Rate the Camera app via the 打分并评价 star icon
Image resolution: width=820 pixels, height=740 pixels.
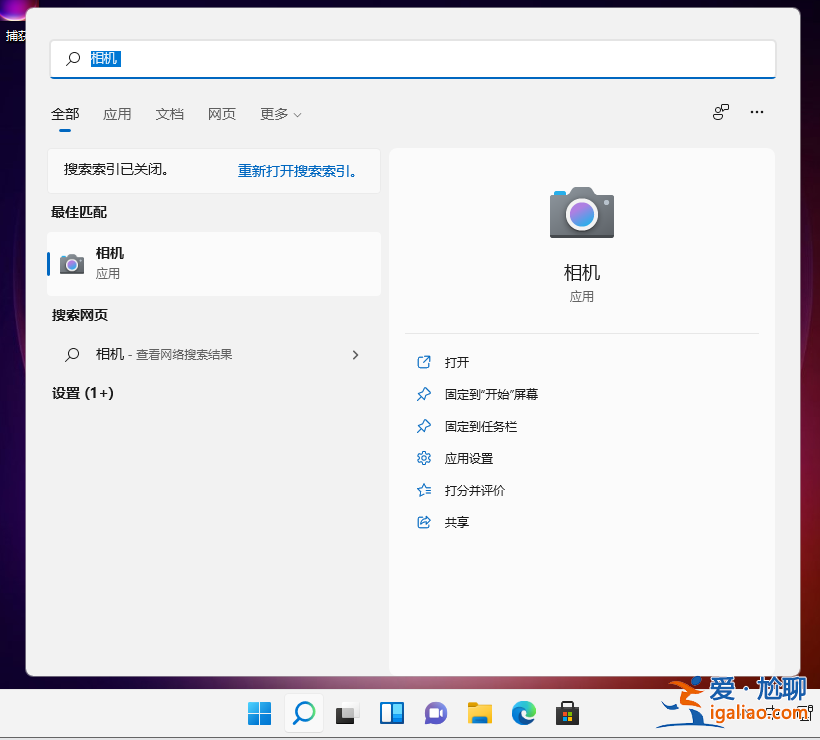tap(424, 490)
